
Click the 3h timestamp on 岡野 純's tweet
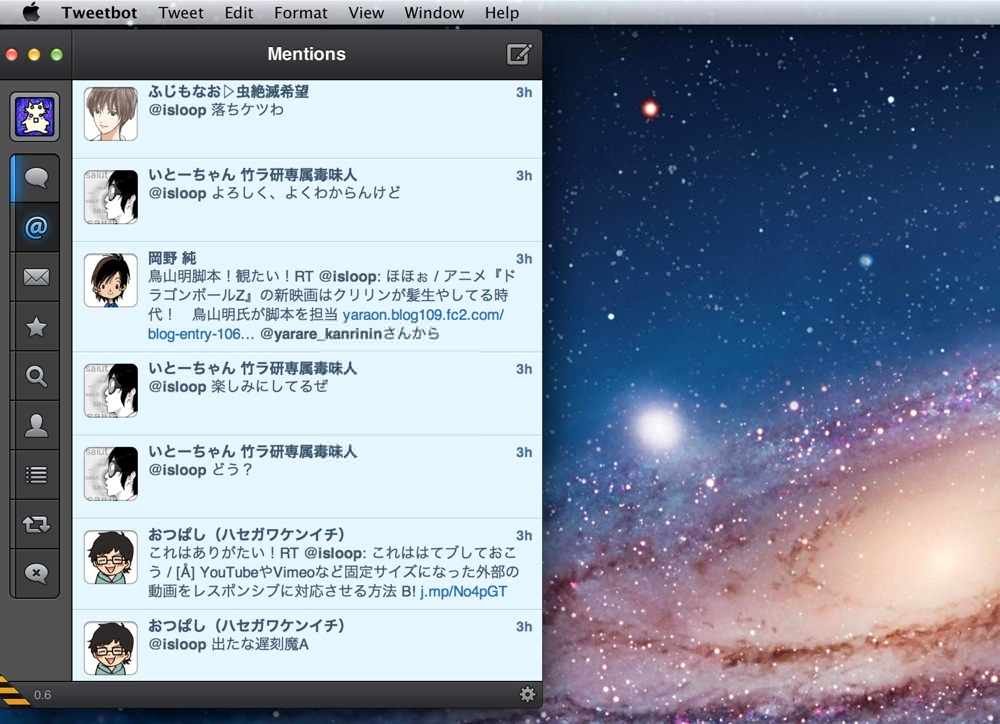(524, 258)
